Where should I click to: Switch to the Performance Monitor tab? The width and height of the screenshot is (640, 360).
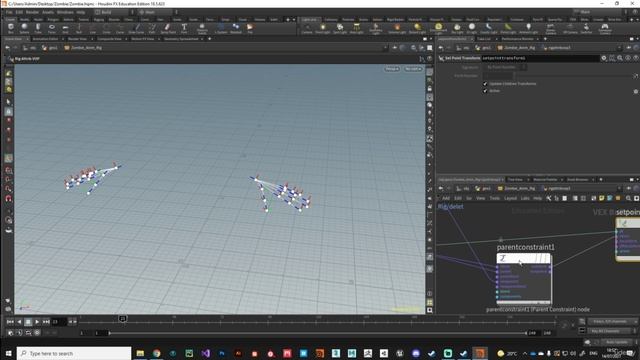pos(518,39)
